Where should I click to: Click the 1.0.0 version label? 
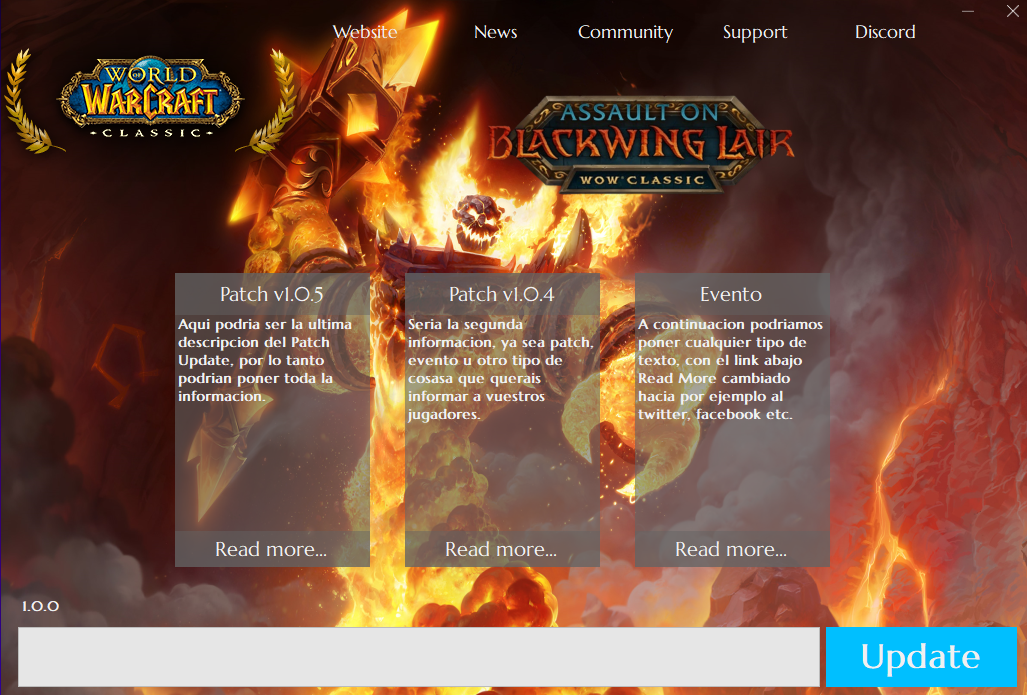point(41,606)
